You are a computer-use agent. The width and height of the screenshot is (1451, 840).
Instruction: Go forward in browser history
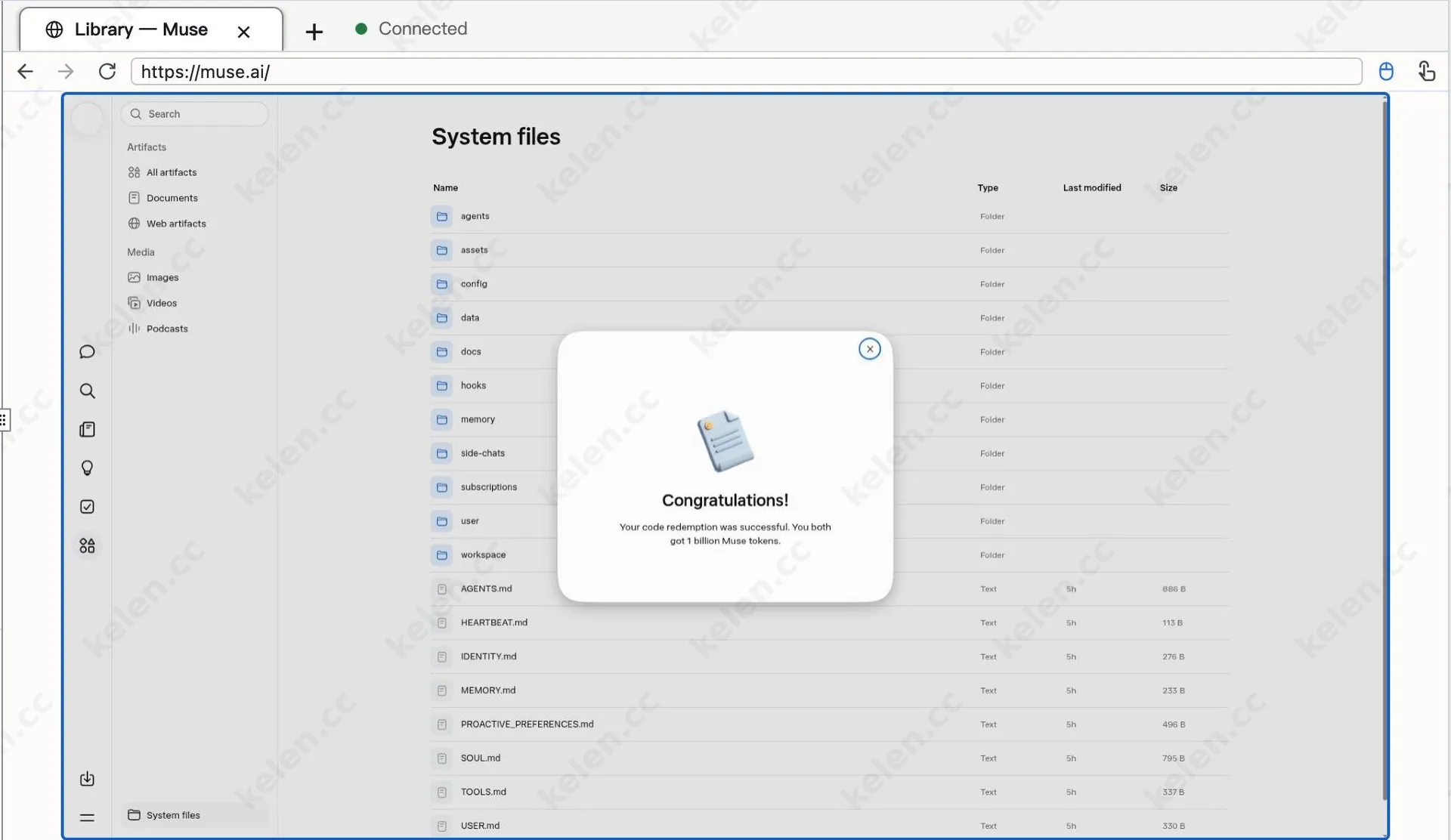coord(67,72)
